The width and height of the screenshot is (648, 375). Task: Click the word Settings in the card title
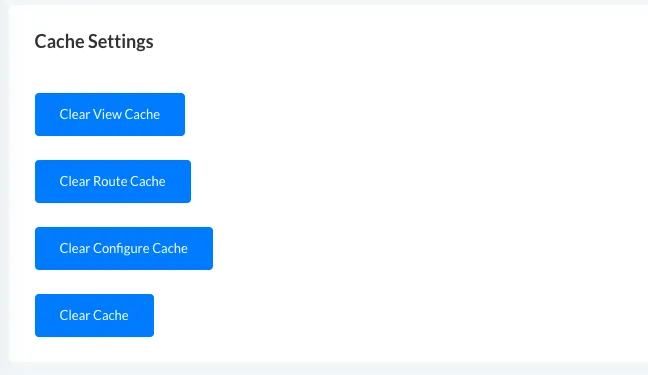[x=121, y=42]
